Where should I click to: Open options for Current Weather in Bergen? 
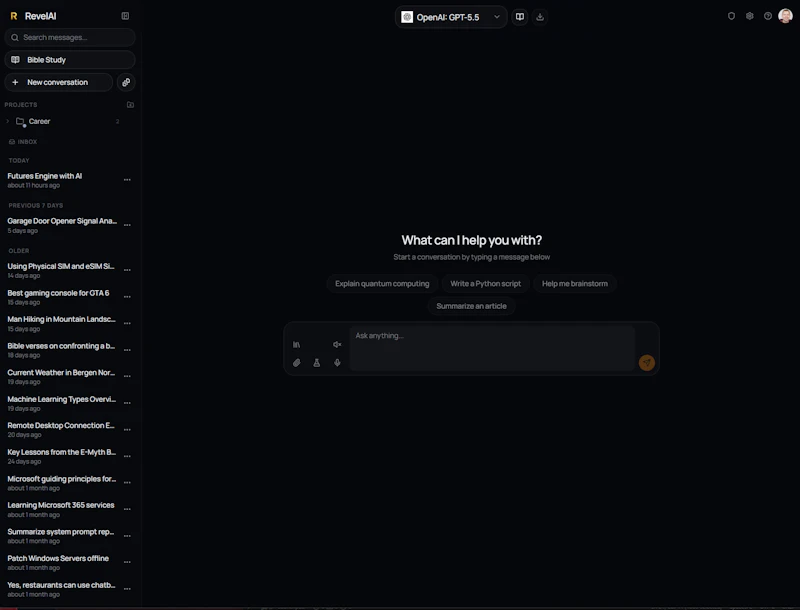coord(127,376)
